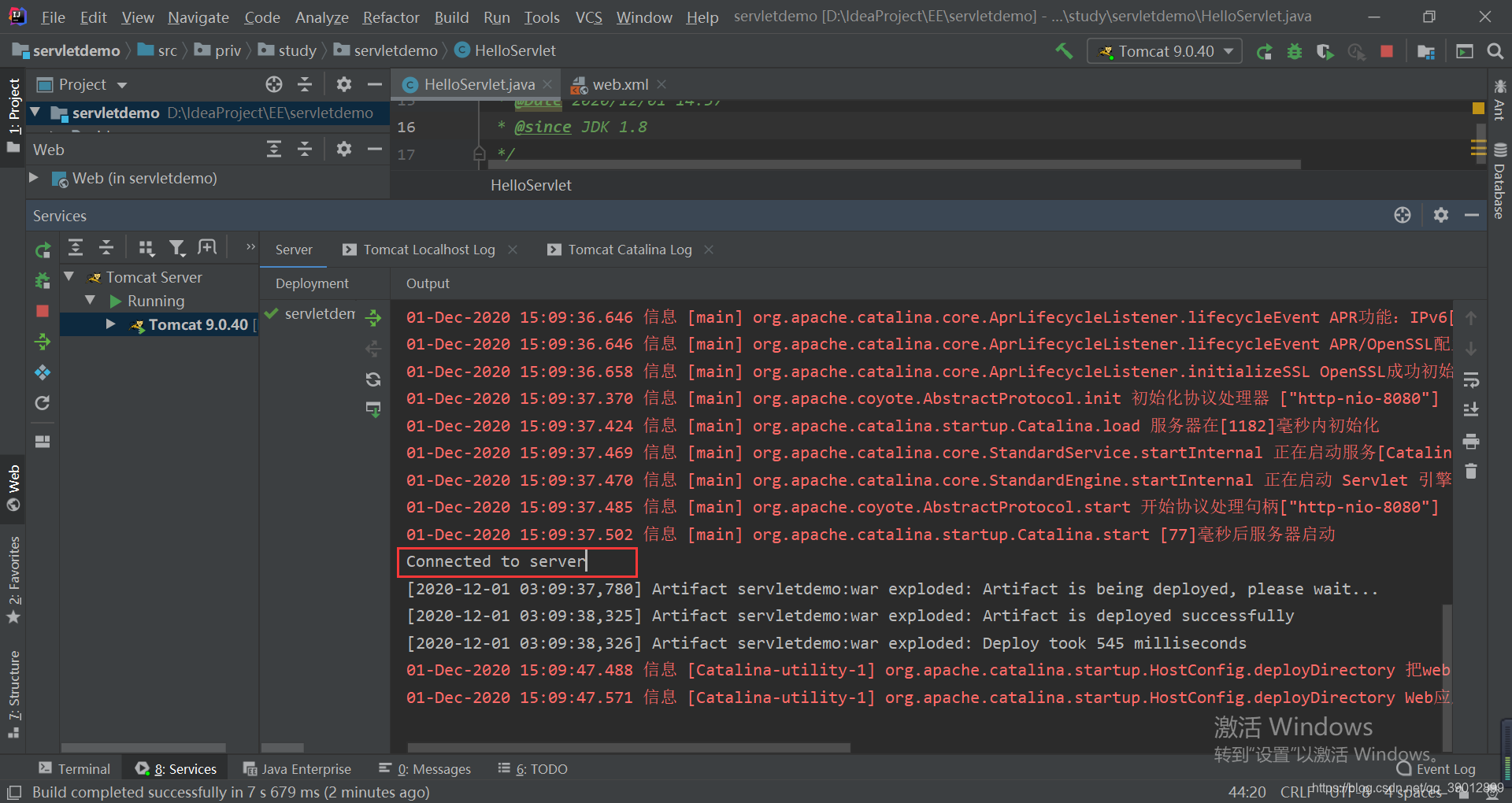Stop service in Services sidebar

point(43,311)
